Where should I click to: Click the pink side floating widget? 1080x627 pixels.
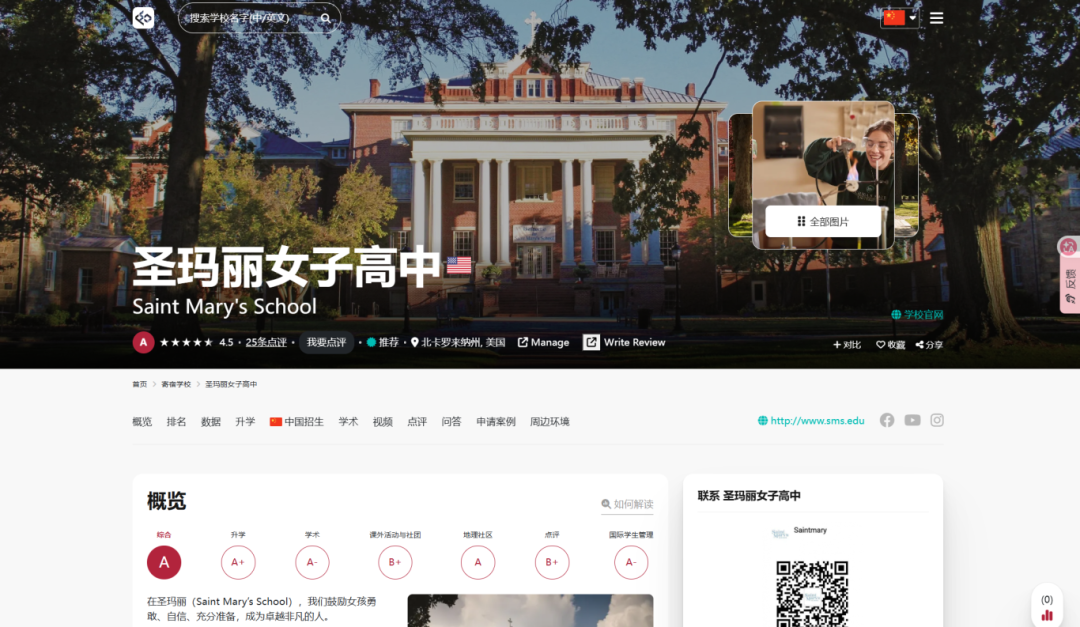point(1069,274)
